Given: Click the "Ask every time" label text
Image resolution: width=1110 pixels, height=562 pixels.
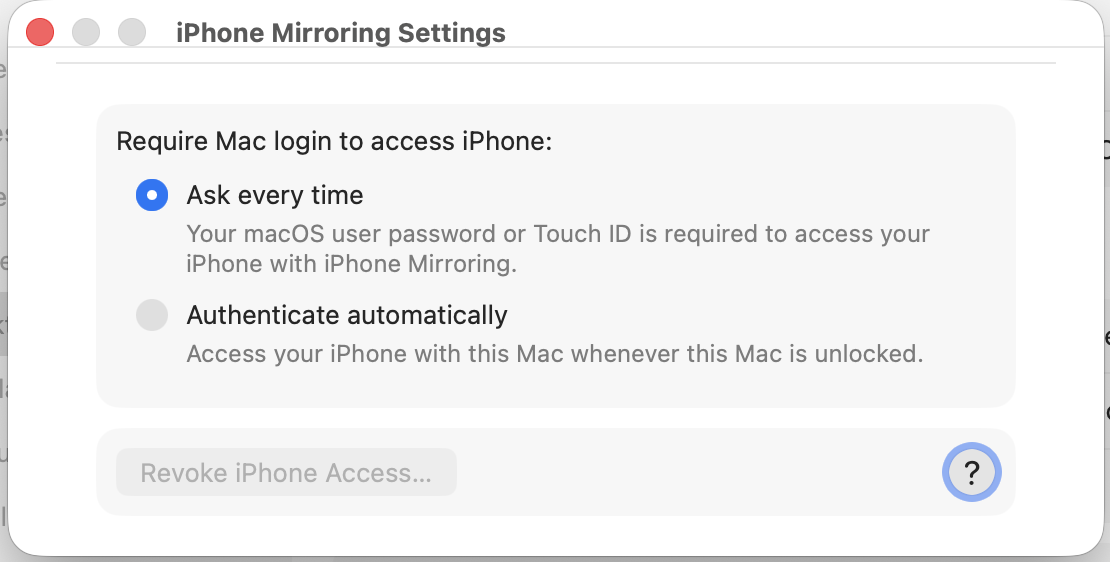Looking at the screenshot, I should pos(275,195).
